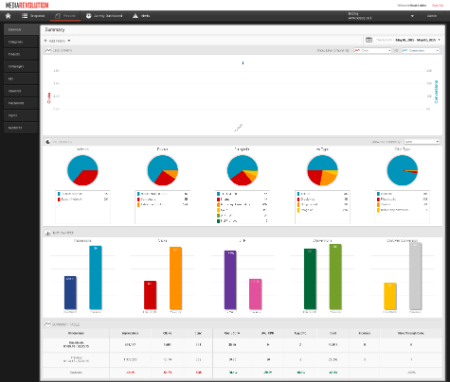450x382 pixels.
Task: Open the Admin menu item
Action: (432, 16)
